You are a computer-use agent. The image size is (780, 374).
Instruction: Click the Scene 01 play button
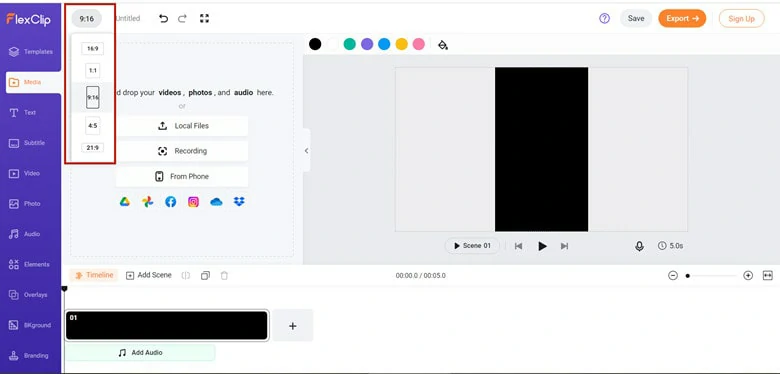(x=472, y=246)
